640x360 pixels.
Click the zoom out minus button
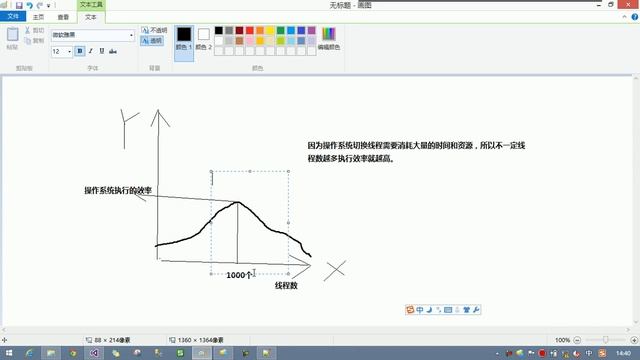[x=577, y=340]
